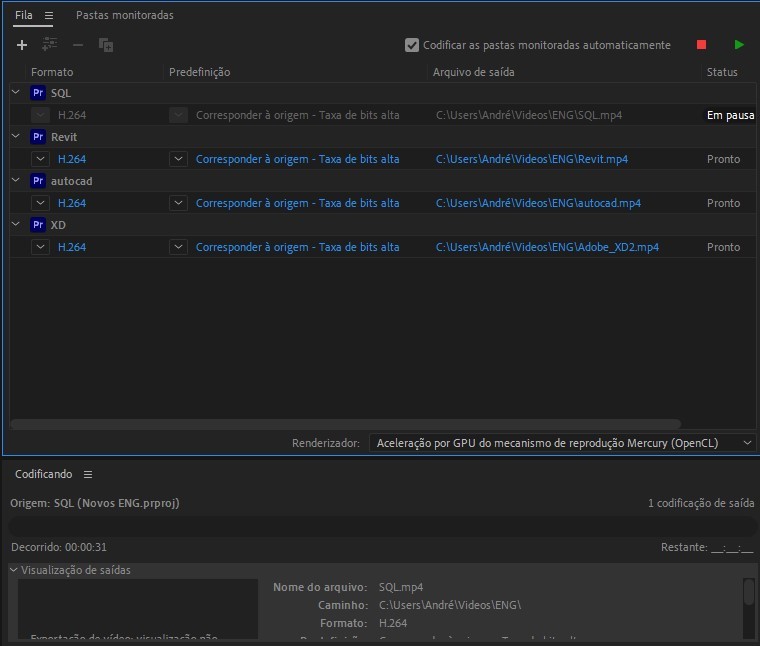This screenshot has width=760, height=646.
Task: Select the Fila tab
Action: [x=24, y=16]
